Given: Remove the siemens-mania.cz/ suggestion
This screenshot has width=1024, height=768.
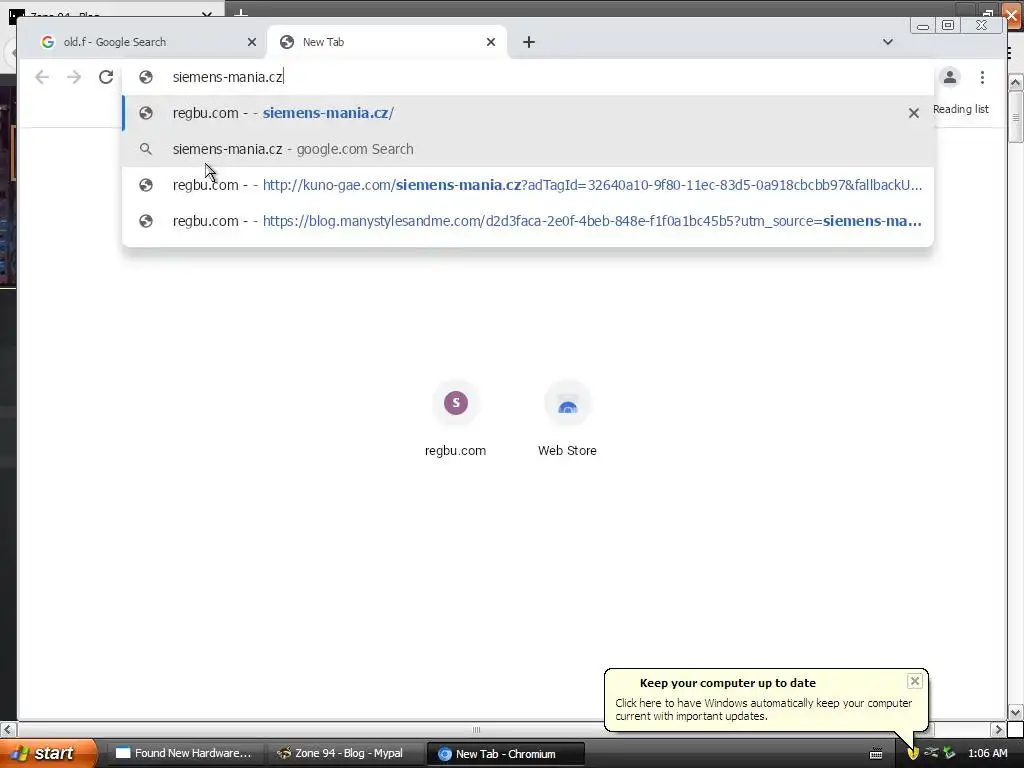Looking at the screenshot, I should click(x=914, y=113).
